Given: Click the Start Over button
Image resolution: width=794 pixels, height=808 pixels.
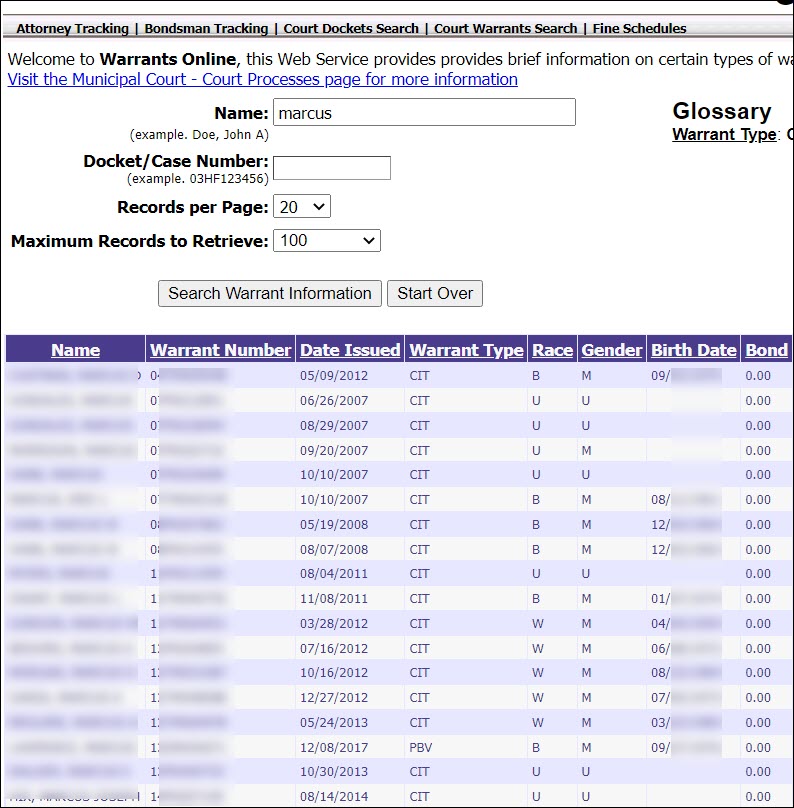Looking at the screenshot, I should pos(435,293).
